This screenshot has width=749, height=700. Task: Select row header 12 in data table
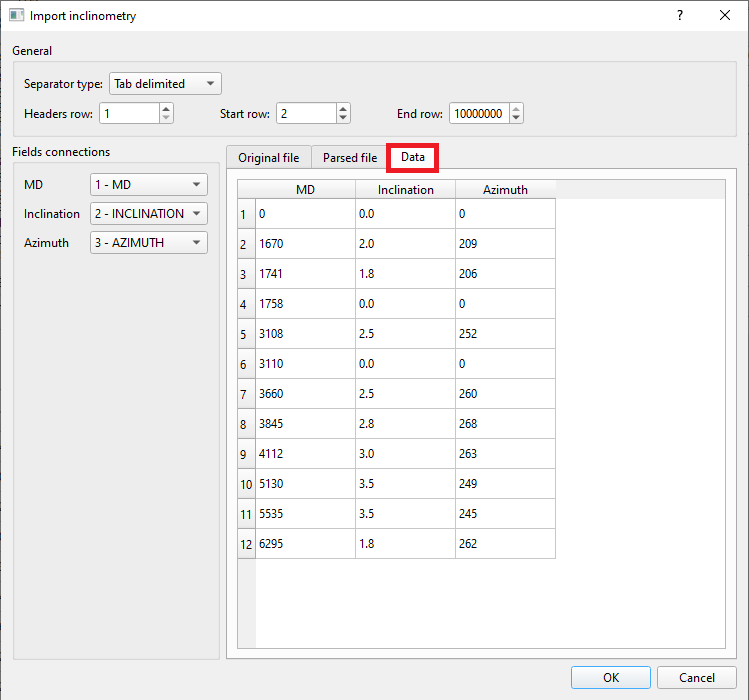tap(246, 544)
